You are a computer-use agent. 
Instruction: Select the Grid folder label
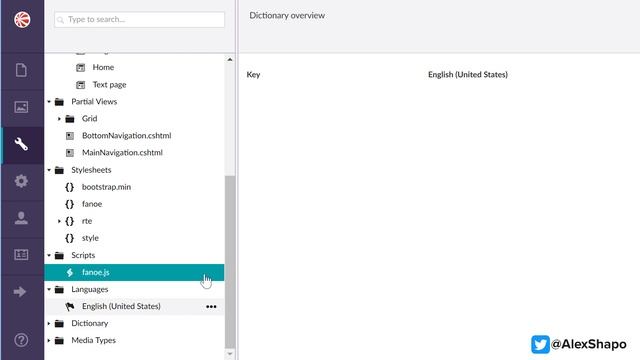tap(89, 119)
